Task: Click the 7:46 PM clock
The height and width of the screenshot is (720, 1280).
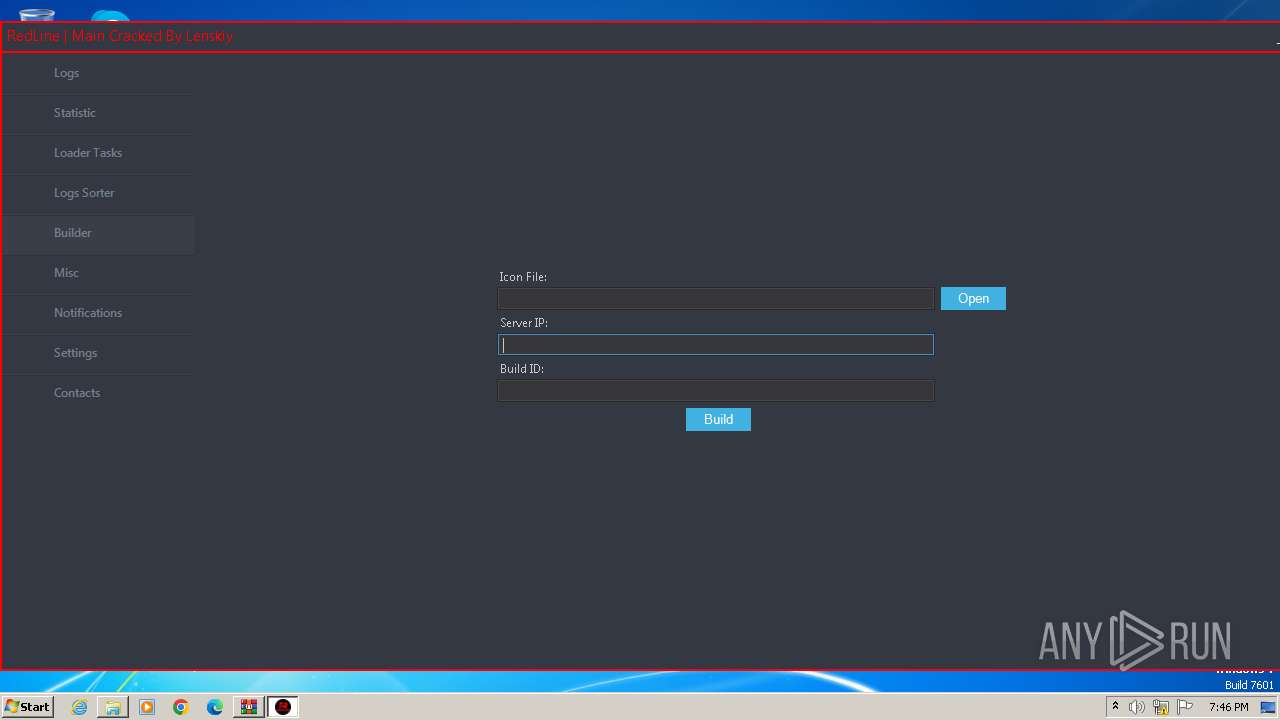Action: (x=1228, y=707)
